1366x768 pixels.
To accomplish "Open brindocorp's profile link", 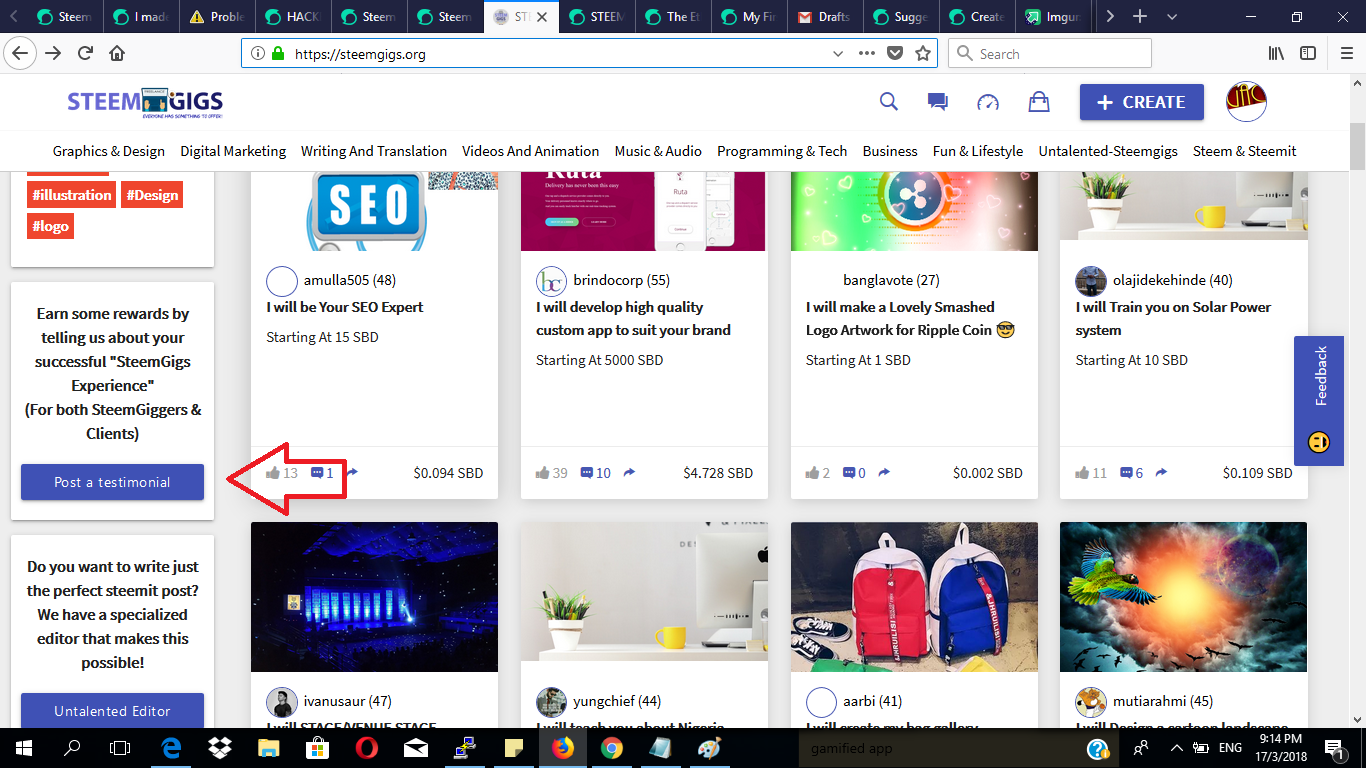I will [621, 280].
